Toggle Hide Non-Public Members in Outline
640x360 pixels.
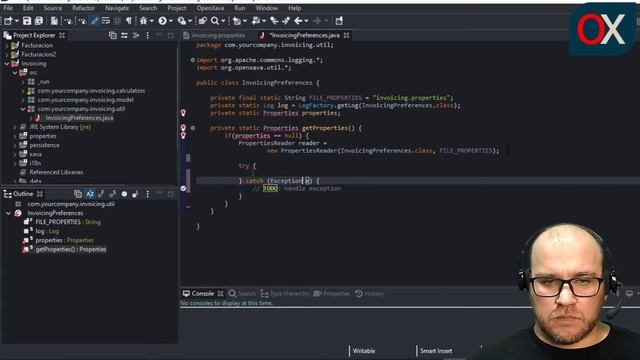click(x=124, y=194)
